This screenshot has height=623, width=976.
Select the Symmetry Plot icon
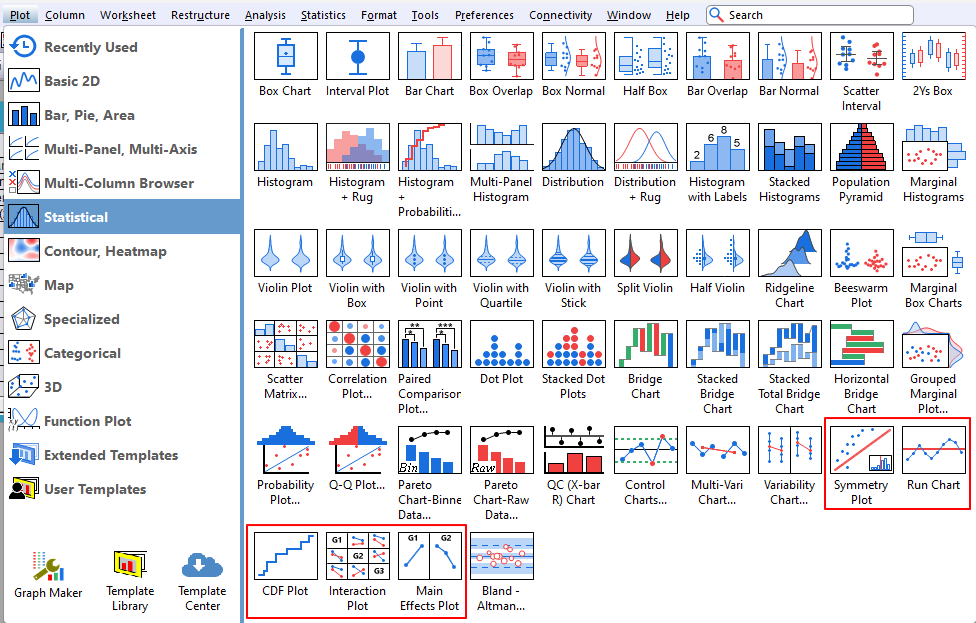[x=861, y=450]
